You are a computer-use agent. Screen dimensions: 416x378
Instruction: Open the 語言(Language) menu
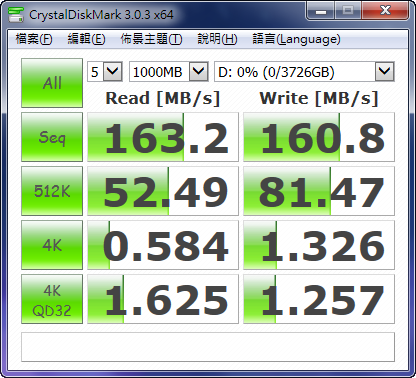296,39
